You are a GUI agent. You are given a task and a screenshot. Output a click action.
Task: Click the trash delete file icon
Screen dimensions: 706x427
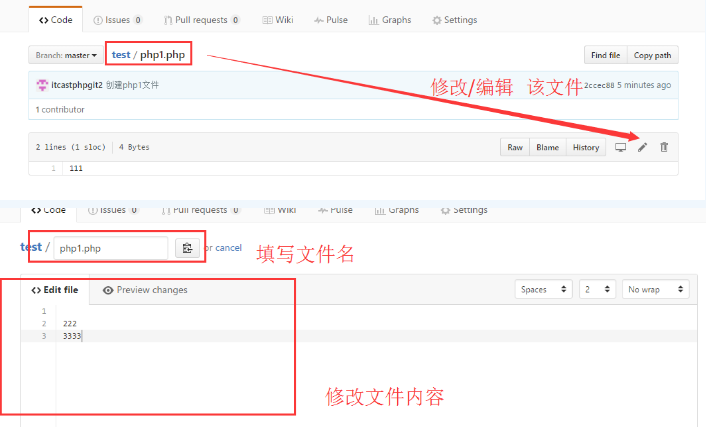[664, 147]
